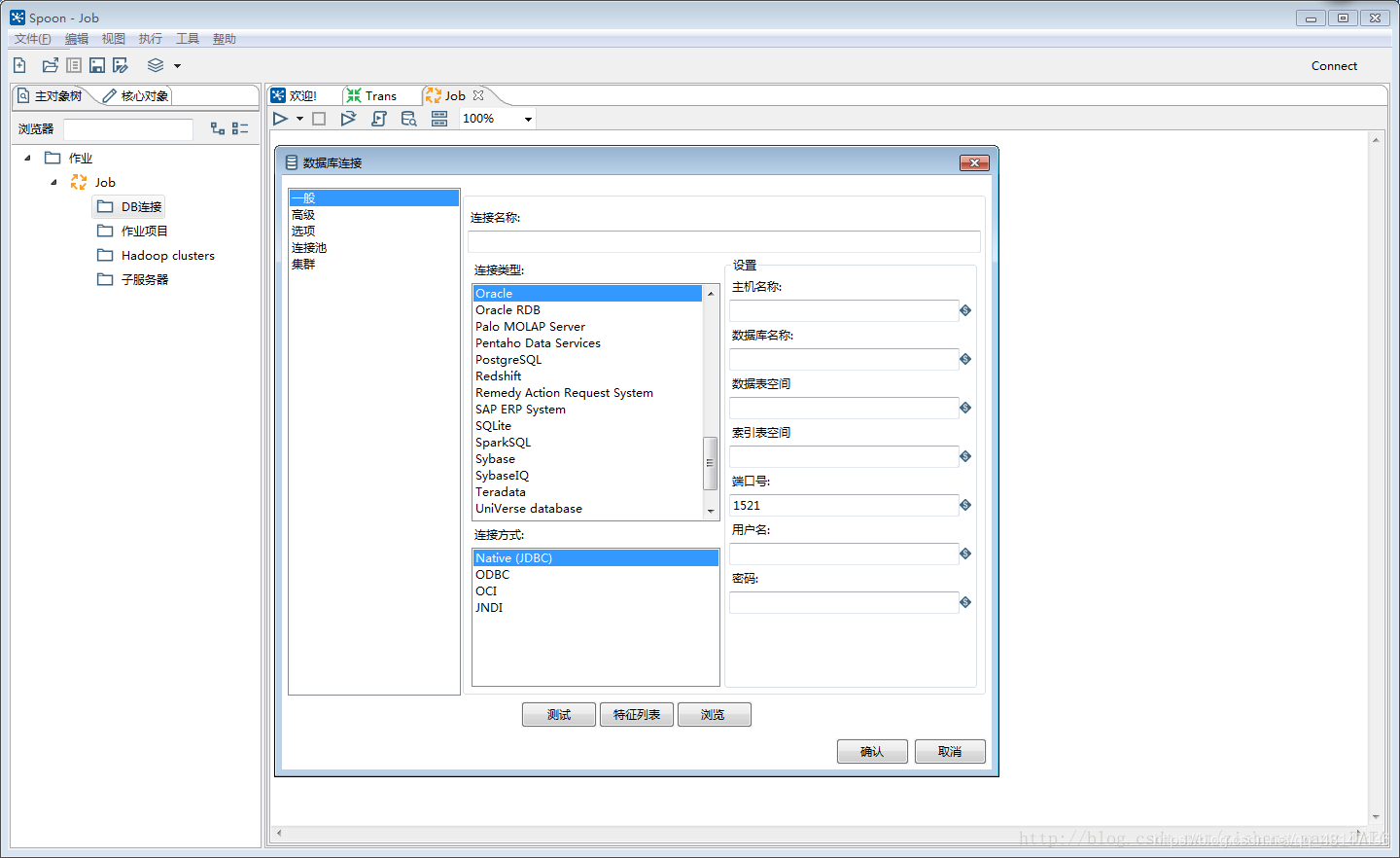Focus the 浏览器 search field
This screenshot has width=1400, height=858.
pyautogui.click(x=128, y=129)
